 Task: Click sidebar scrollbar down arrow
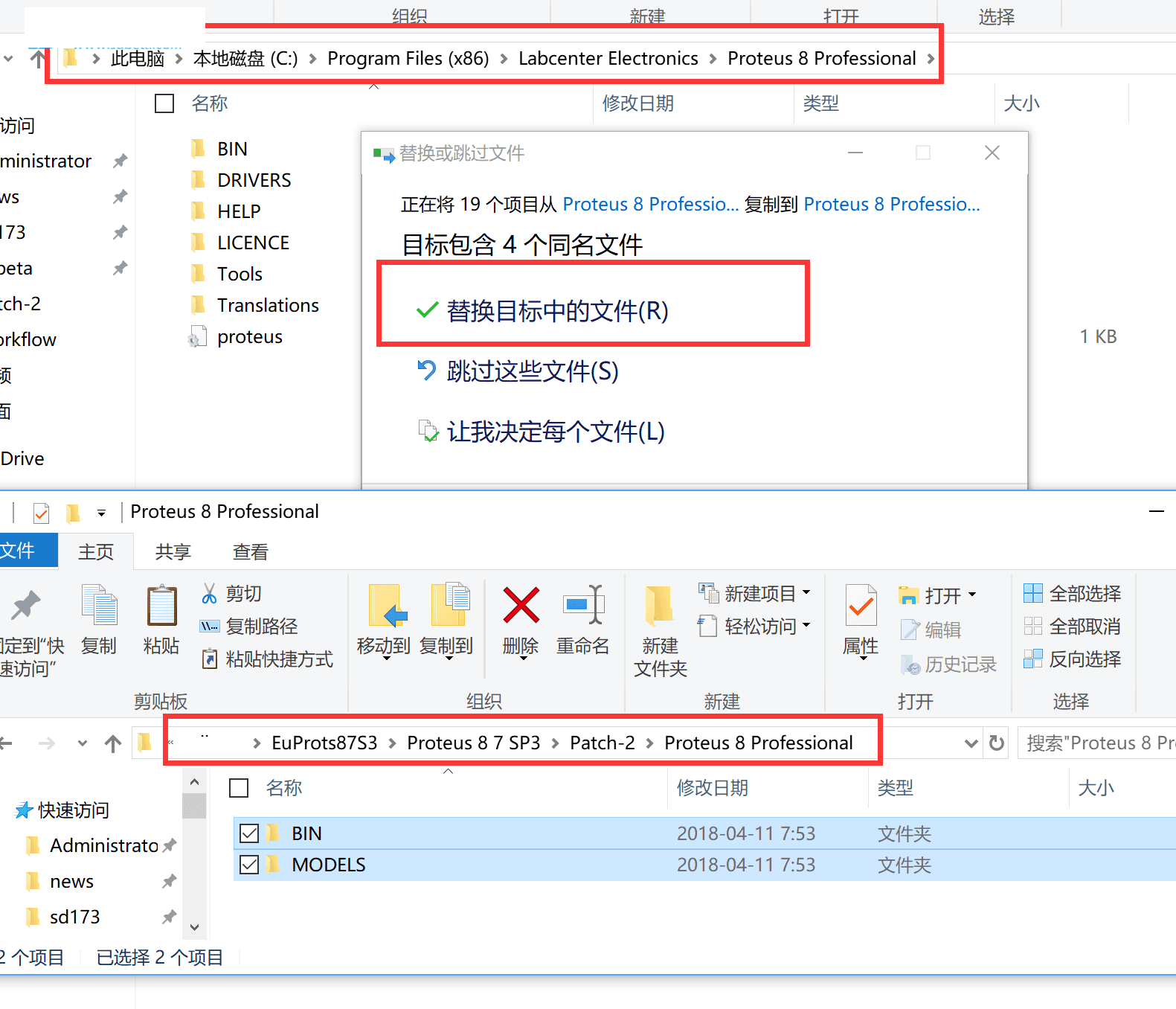tap(194, 927)
